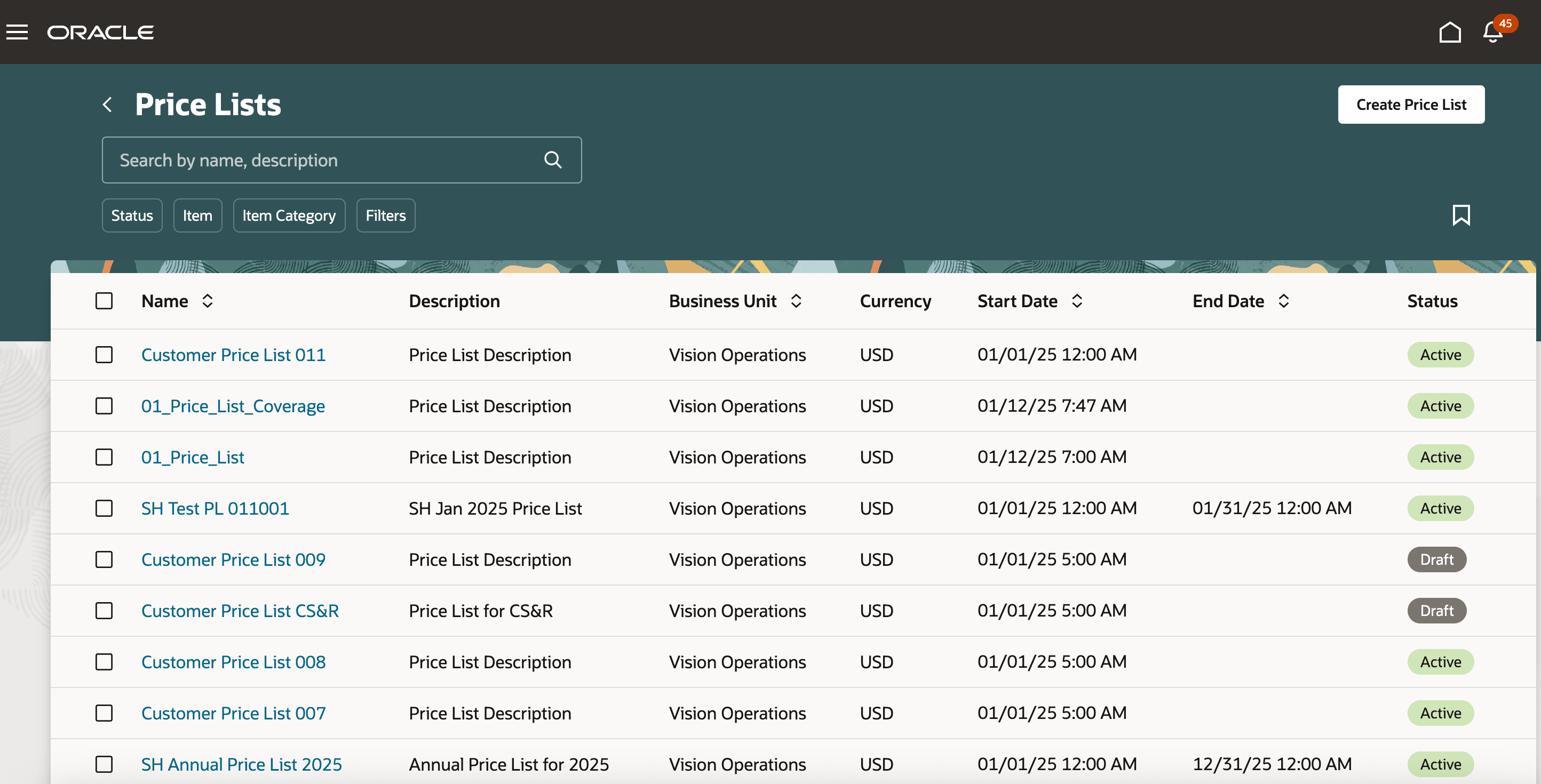The height and width of the screenshot is (784, 1541).
Task: Sort table by Name column
Action: tap(208, 301)
